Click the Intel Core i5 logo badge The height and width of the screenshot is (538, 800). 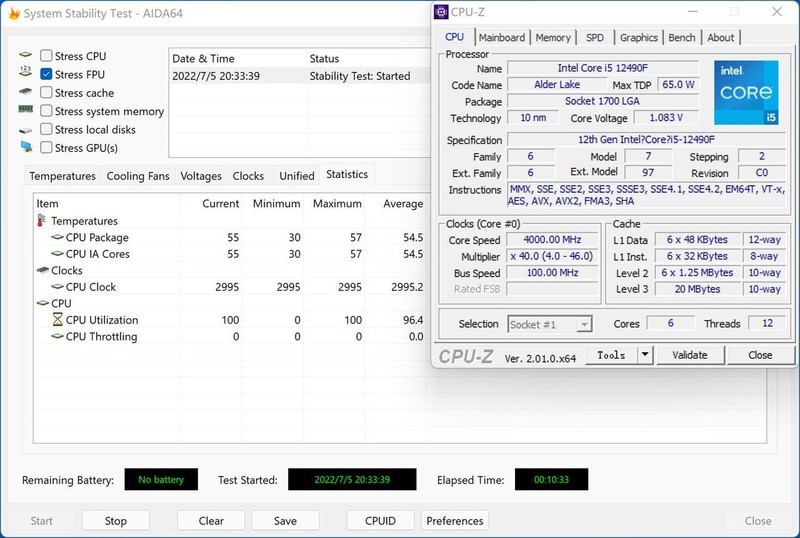(746, 93)
